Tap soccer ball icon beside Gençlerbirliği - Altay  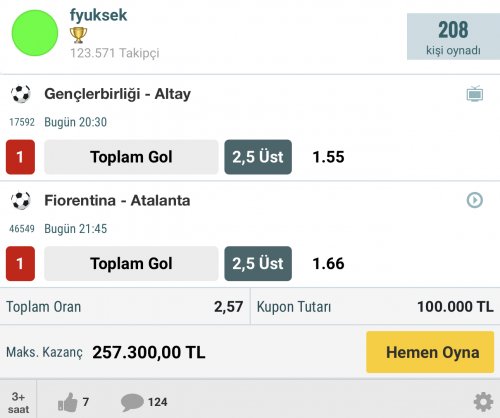tap(21, 94)
